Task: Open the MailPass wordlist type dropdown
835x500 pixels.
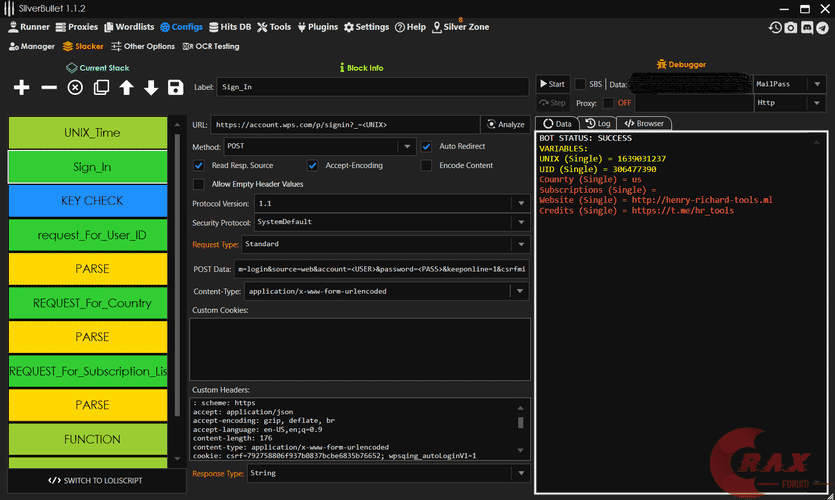Action: tap(816, 84)
